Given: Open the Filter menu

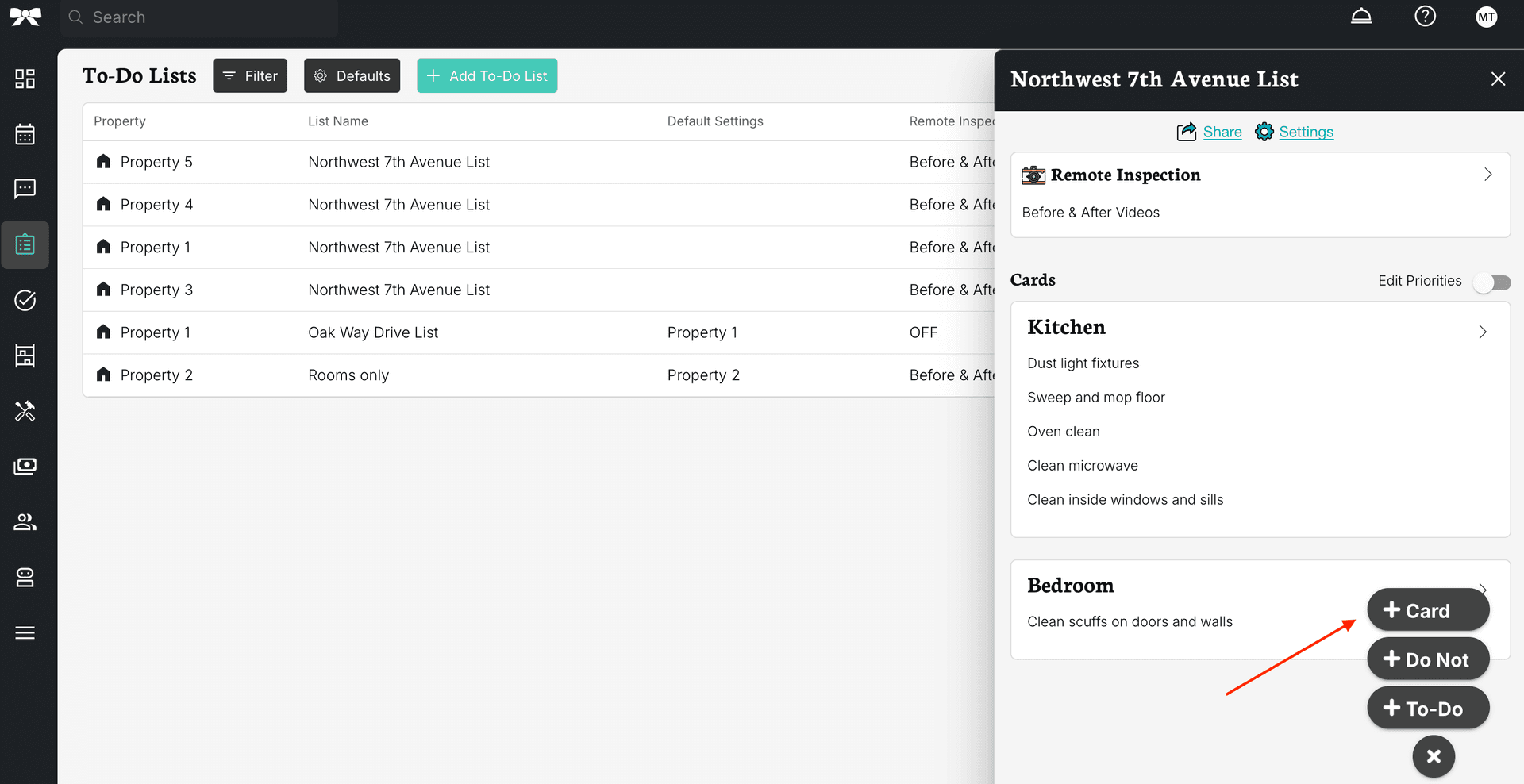Looking at the screenshot, I should [x=249, y=75].
